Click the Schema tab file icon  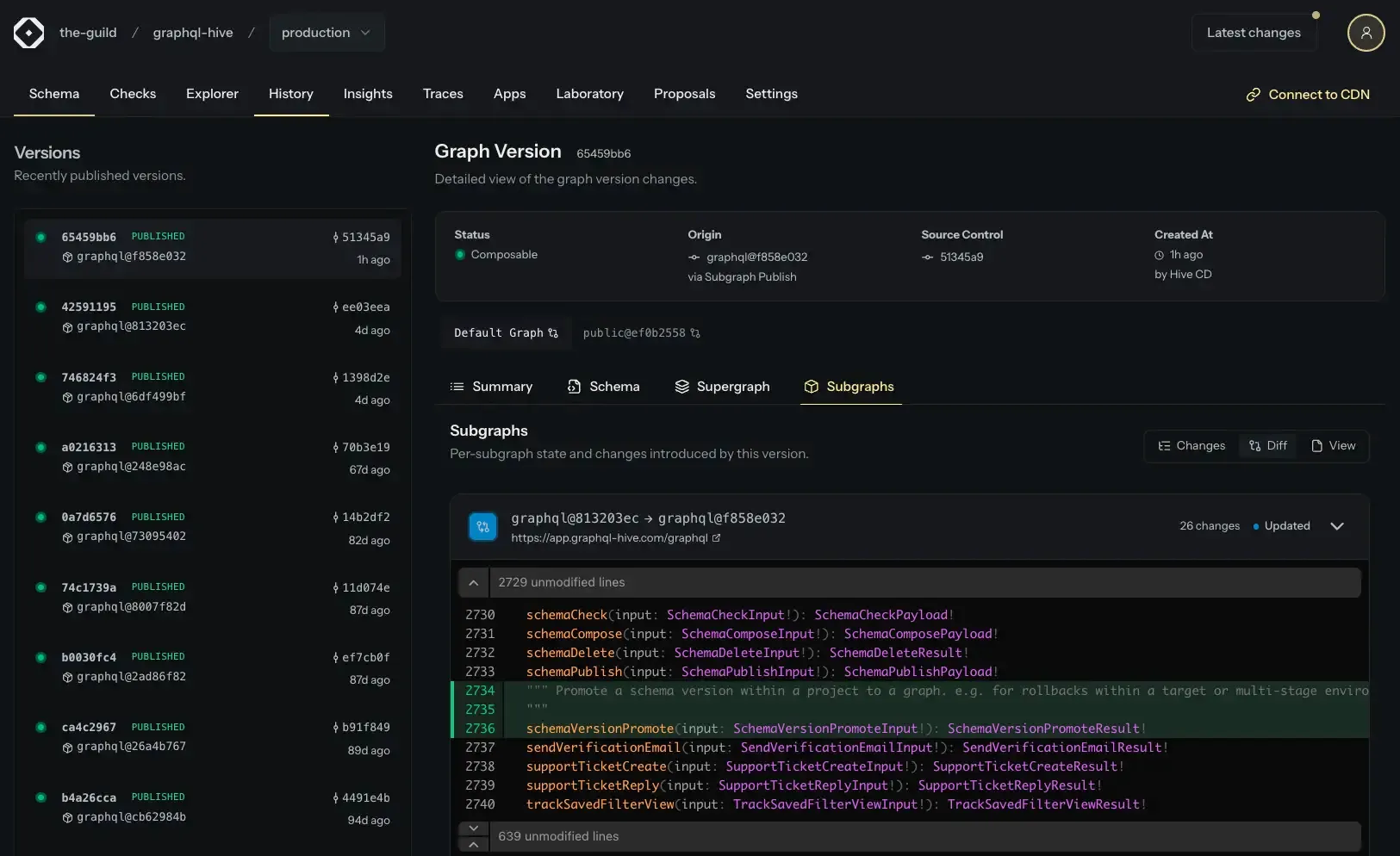(574, 387)
